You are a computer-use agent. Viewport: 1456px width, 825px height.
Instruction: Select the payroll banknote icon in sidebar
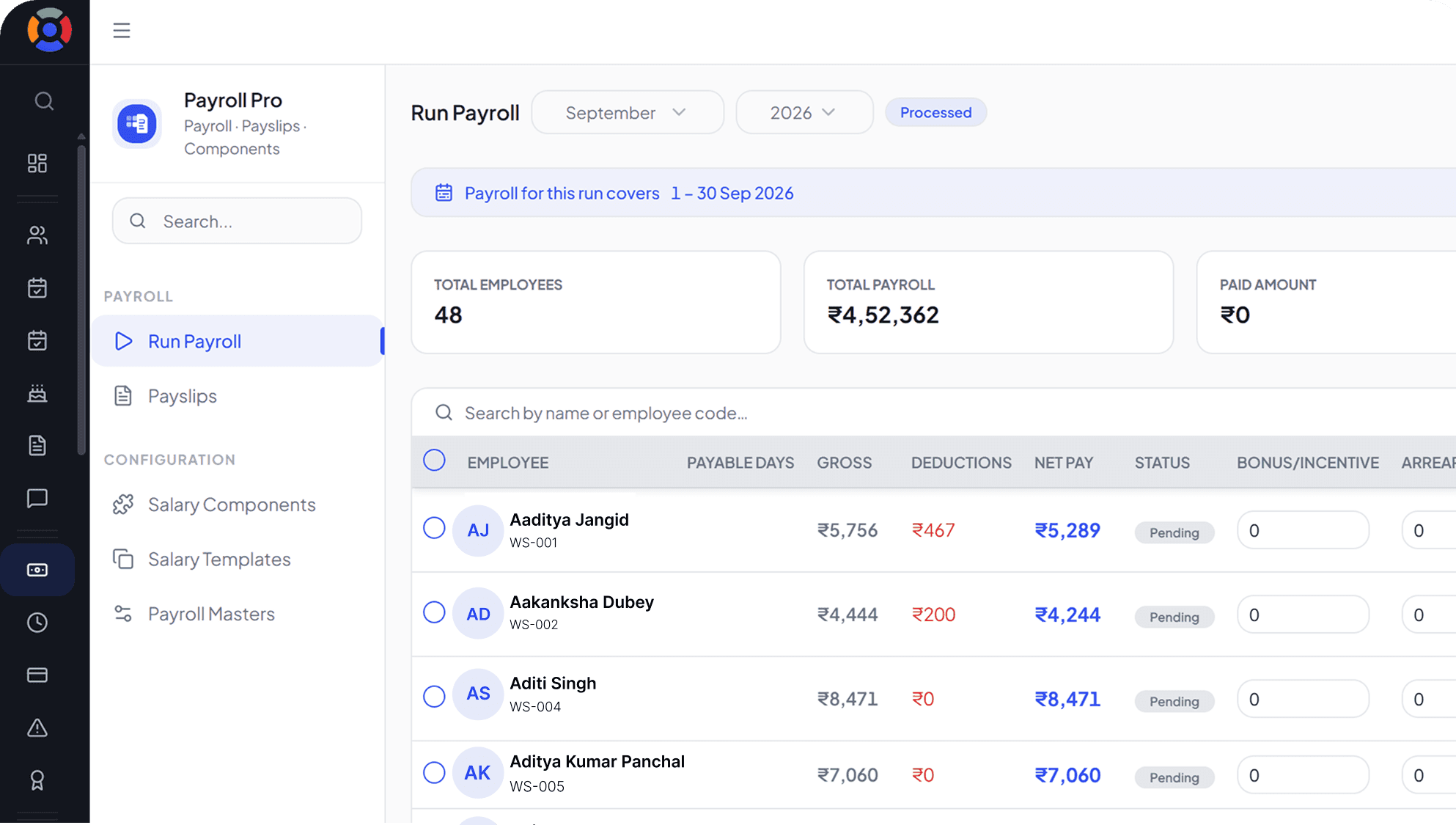(37, 570)
